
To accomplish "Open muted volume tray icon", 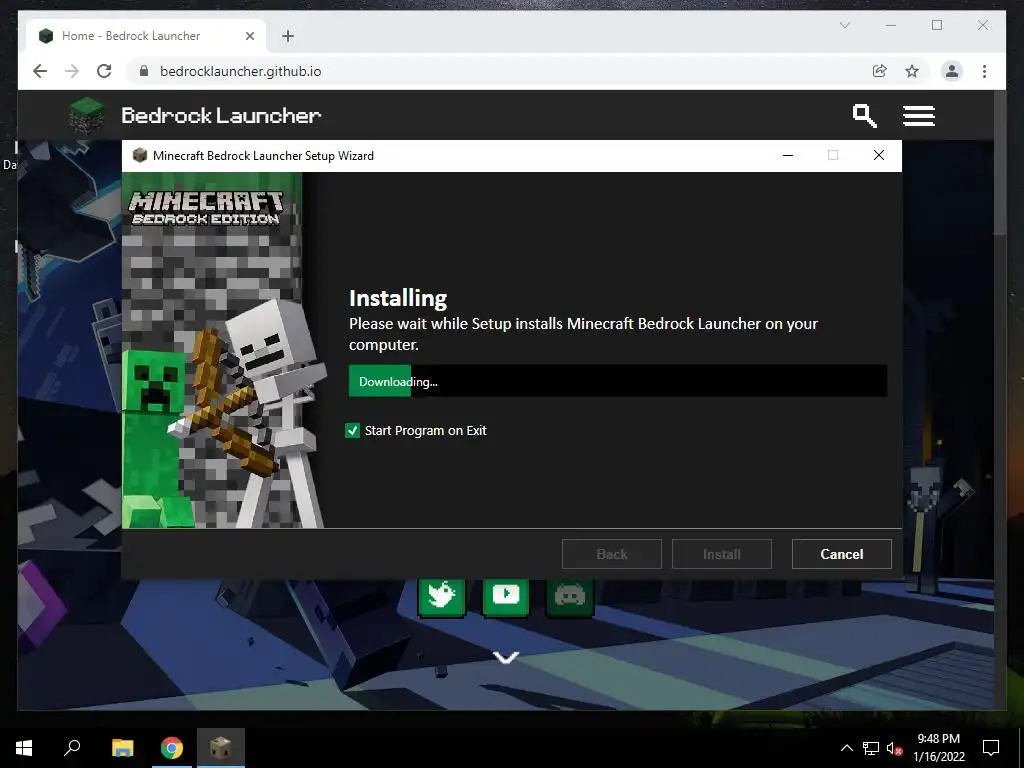I will pyautogui.click(x=894, y=748).
